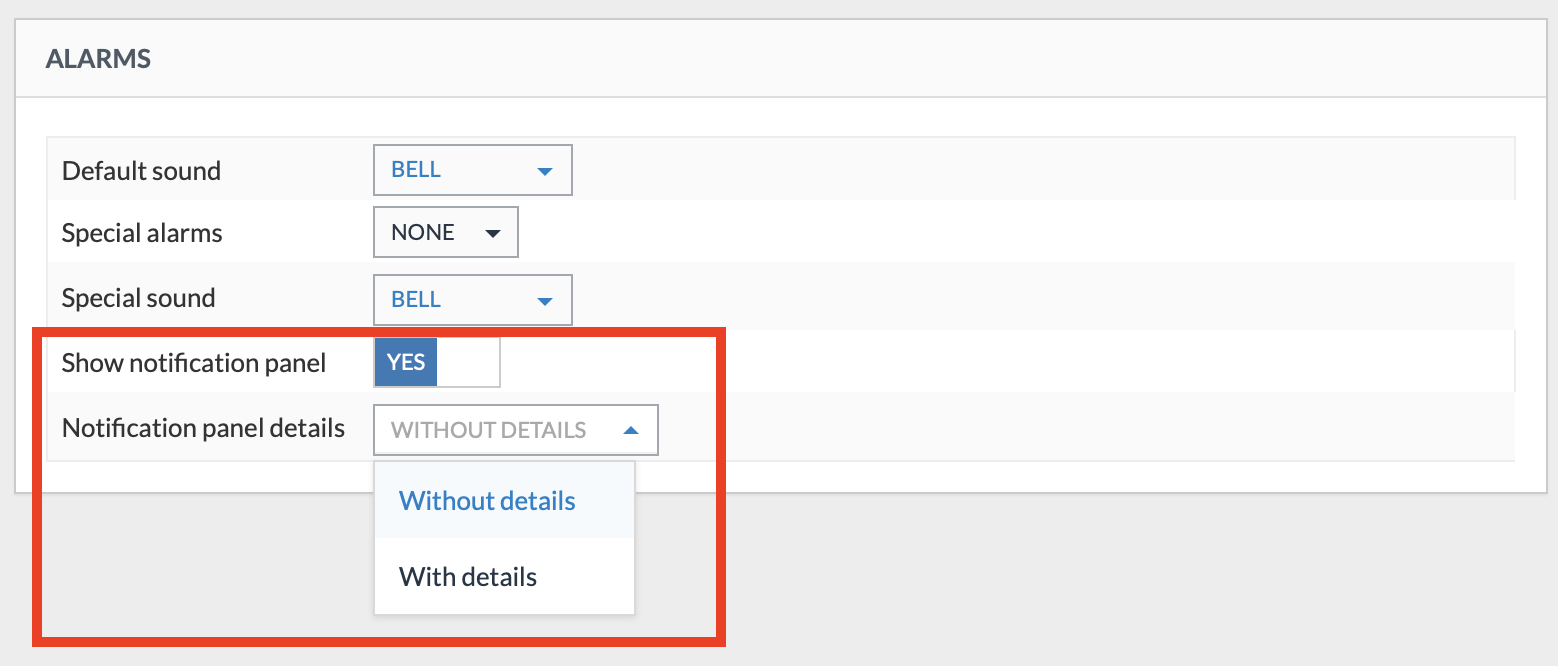Toggle the Show notification panel switch
Screen dimensions: 1558x666
[x=437, y=362]
